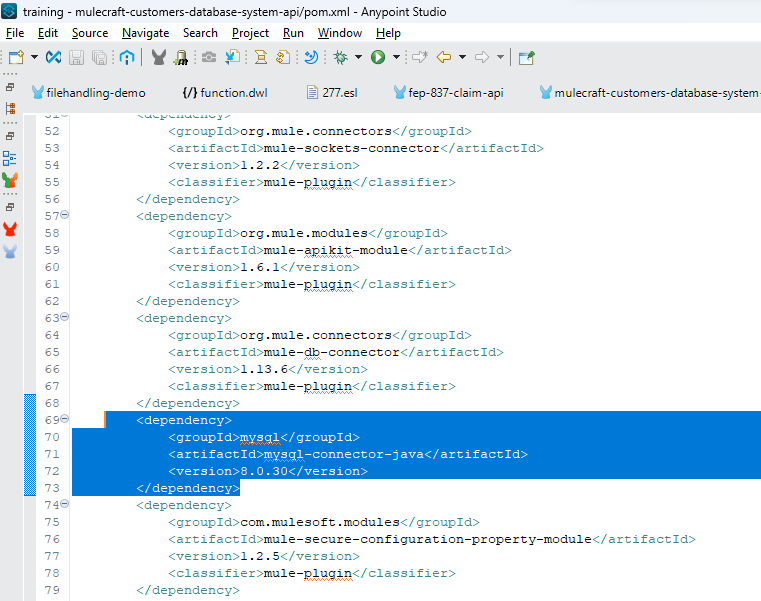
Task: Open the Debug dropdown arrow
Action: click(357, 58)
